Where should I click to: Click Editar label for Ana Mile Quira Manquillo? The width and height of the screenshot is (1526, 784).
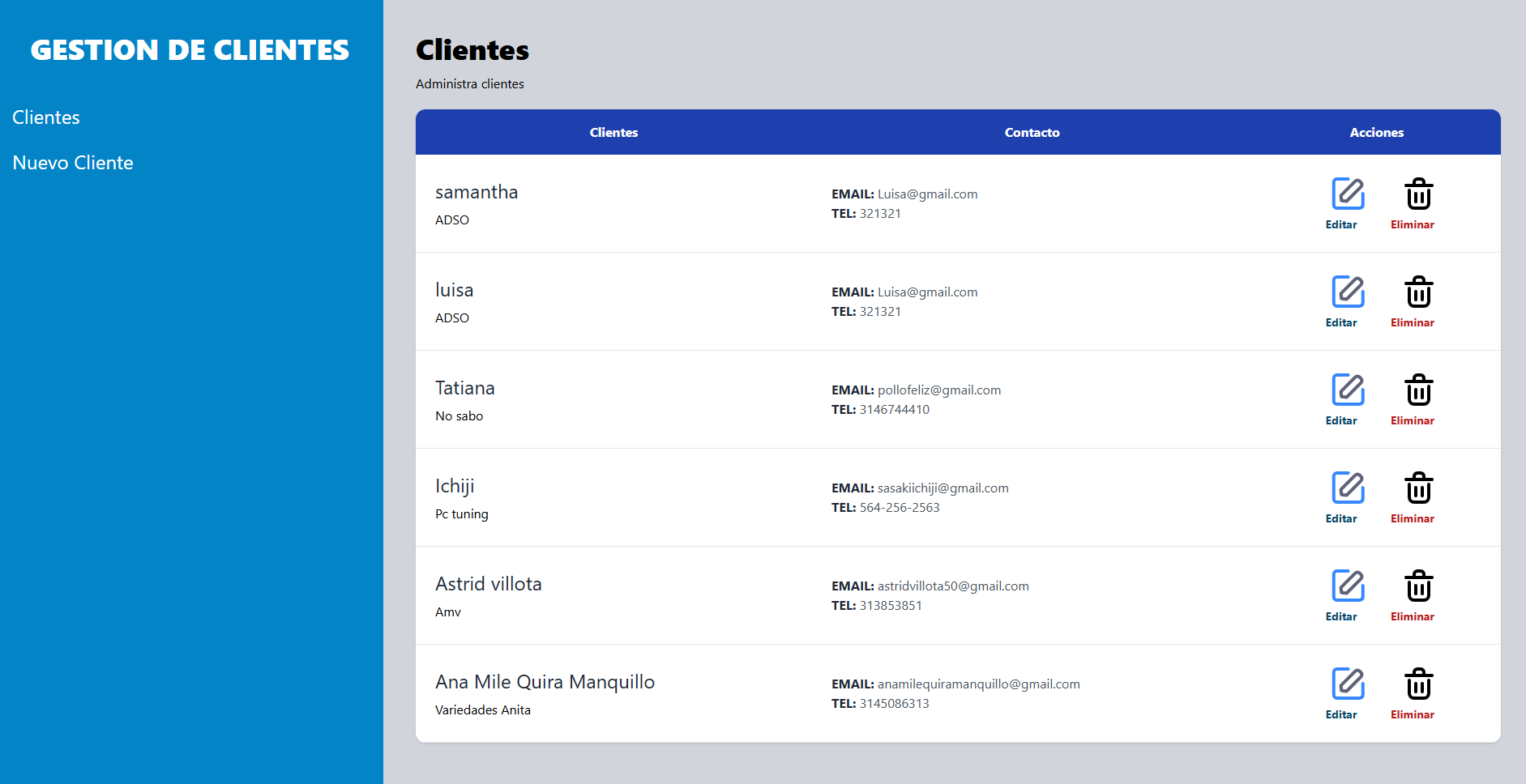(1340, 714)
